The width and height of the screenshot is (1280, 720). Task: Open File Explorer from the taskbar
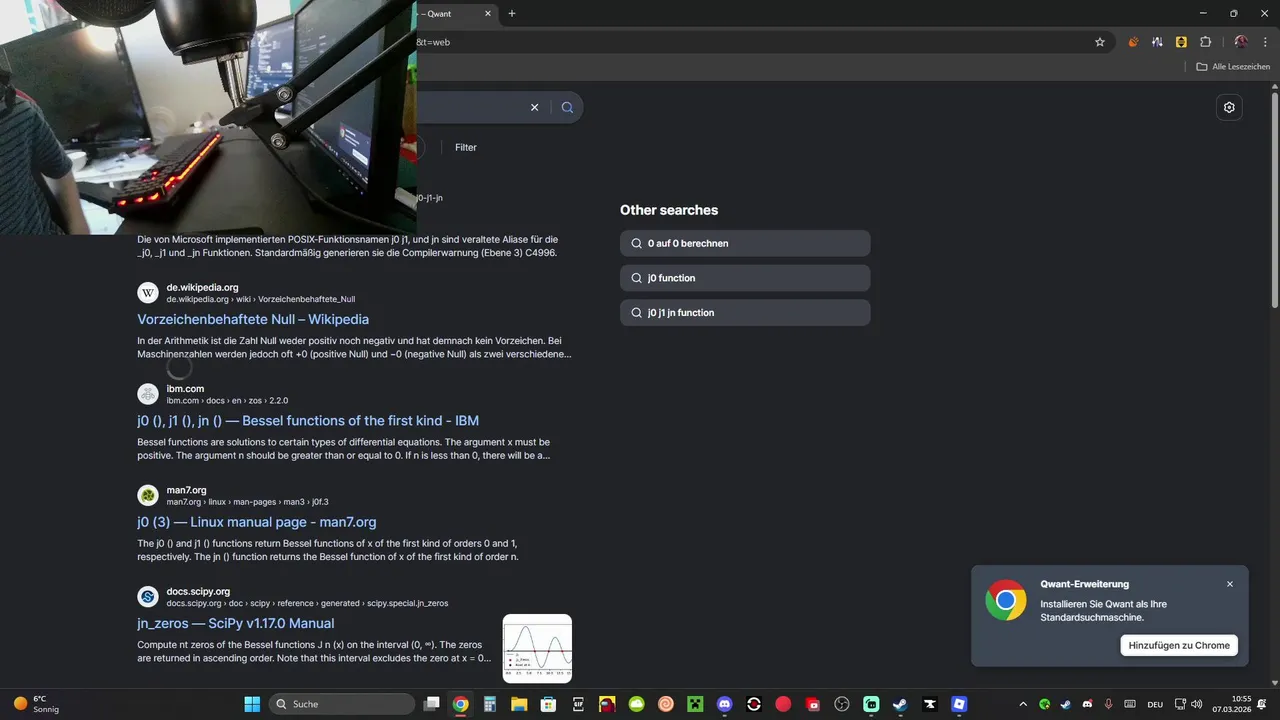(519, 704)
